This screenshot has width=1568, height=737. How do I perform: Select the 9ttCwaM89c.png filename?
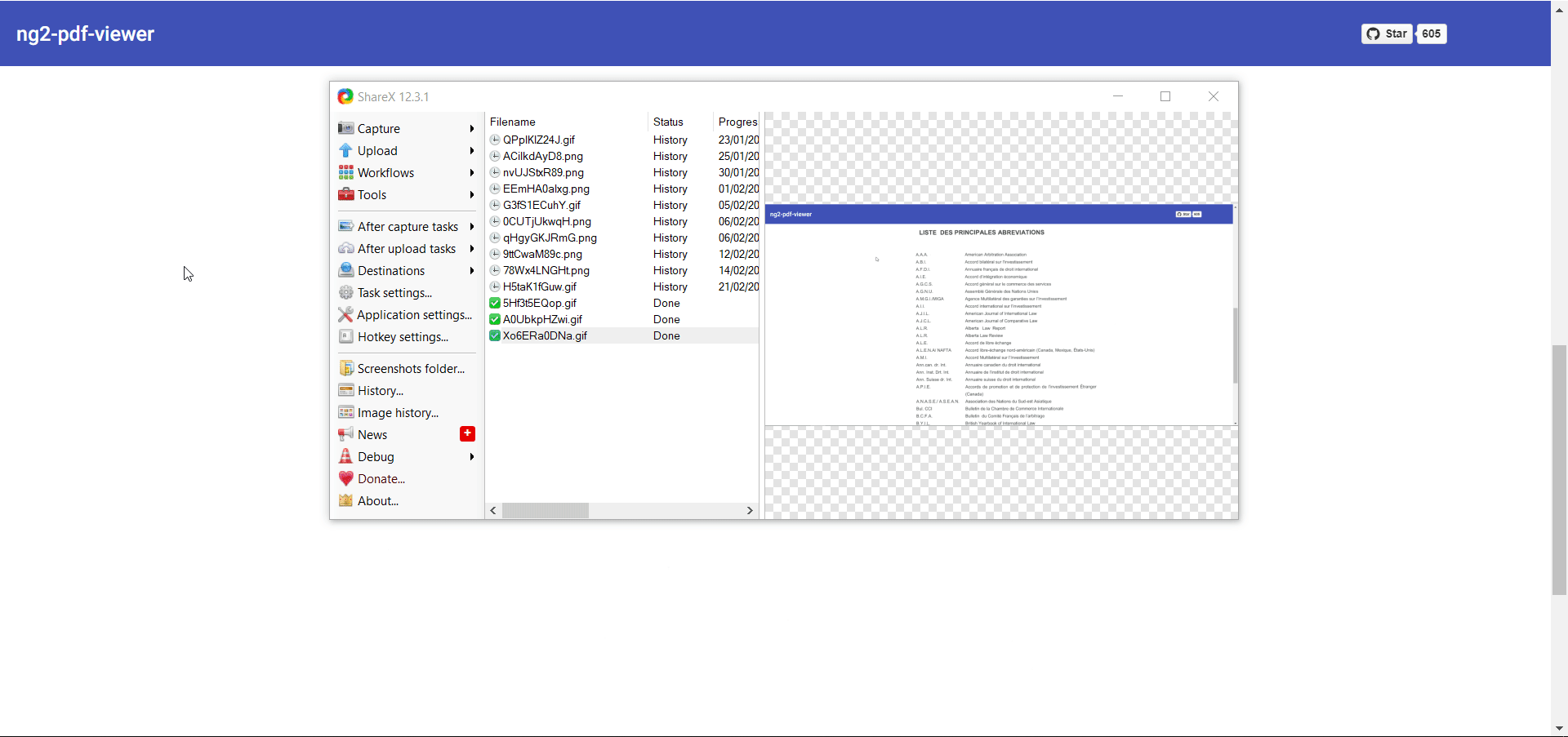click(x=542, y=254)
